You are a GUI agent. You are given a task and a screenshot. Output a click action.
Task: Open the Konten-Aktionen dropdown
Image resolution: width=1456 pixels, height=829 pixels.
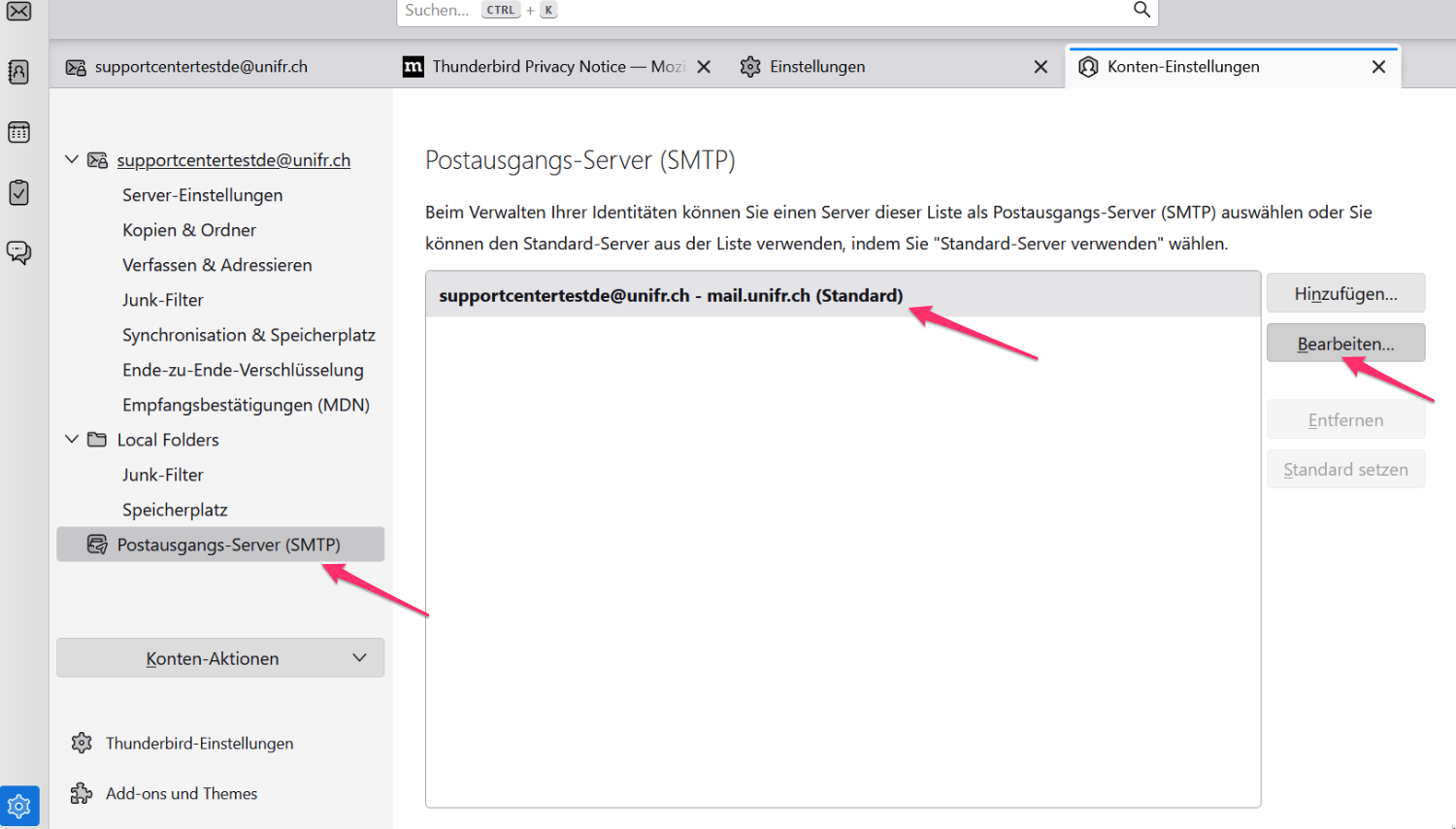pyautogui.click(x=220, y=658)
